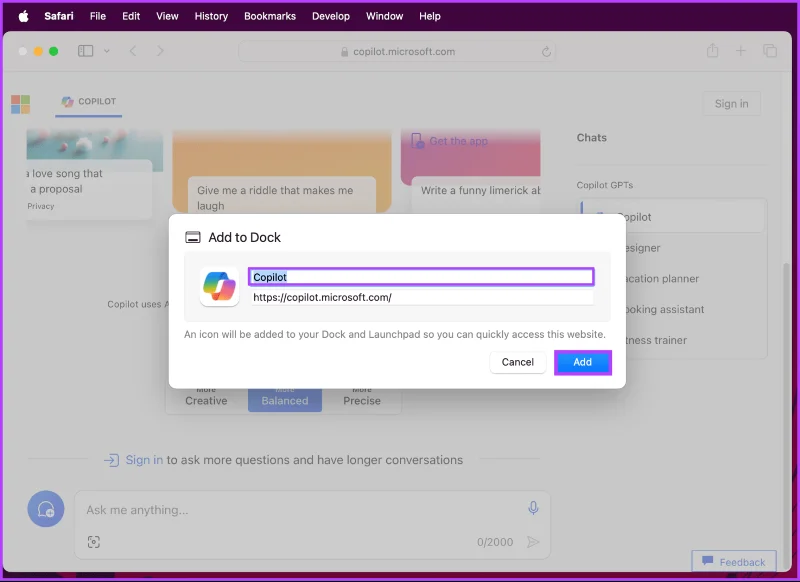Open the Bookmarks menu
The image size is (800, 582).
point(270,16)
